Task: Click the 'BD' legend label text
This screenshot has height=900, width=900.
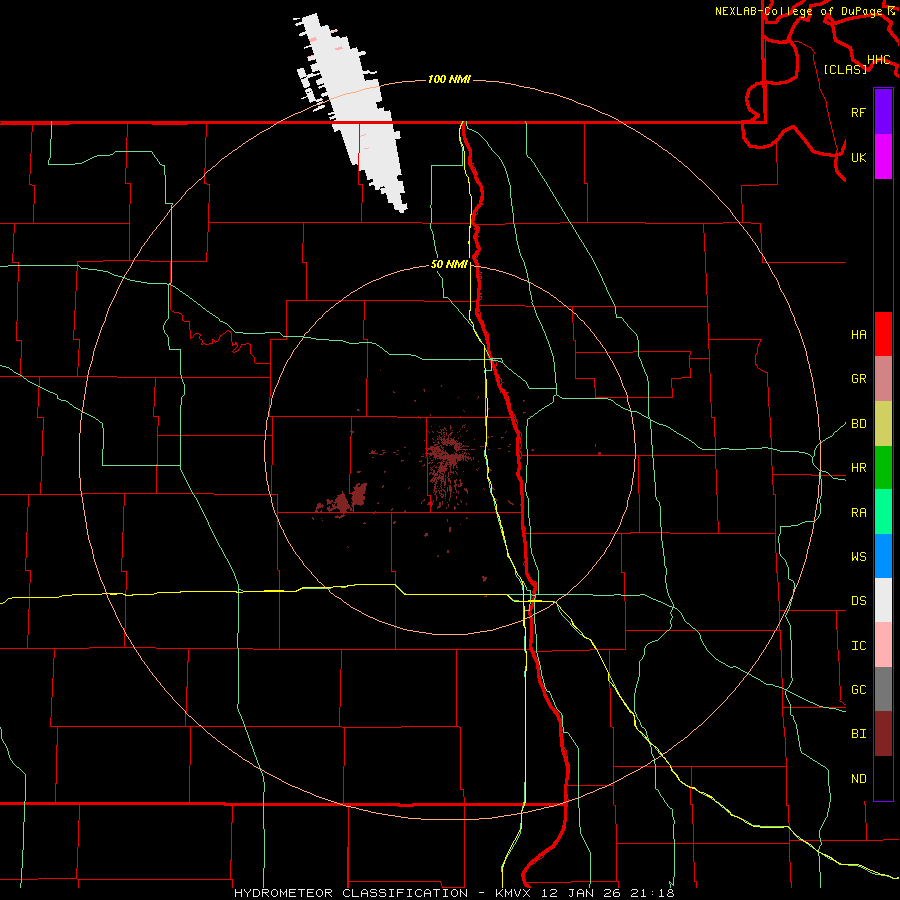Action: [x=858, y=424]
